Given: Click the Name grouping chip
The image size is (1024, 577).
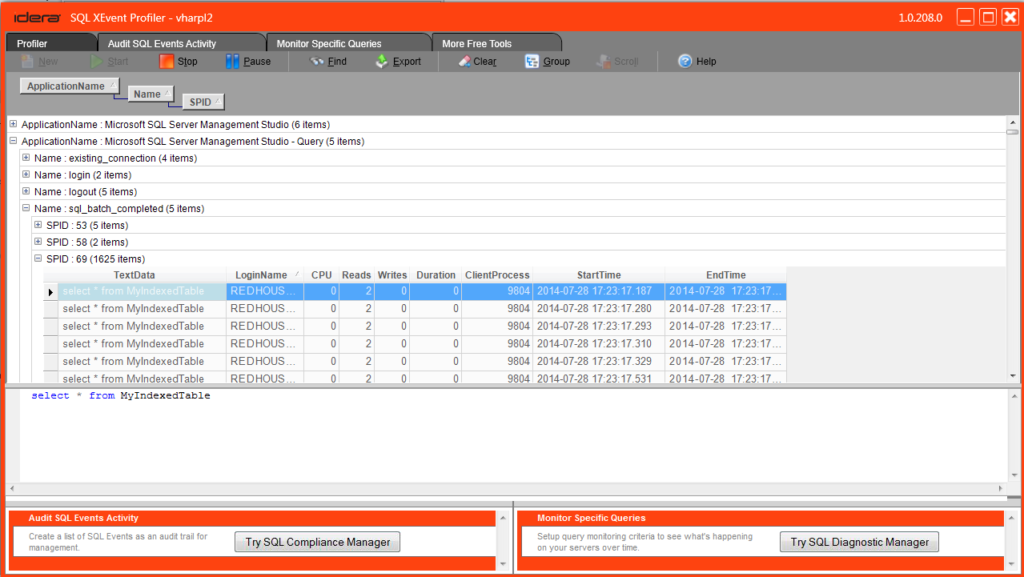Looking at the screenshot, I should click(x=151, y=94).
